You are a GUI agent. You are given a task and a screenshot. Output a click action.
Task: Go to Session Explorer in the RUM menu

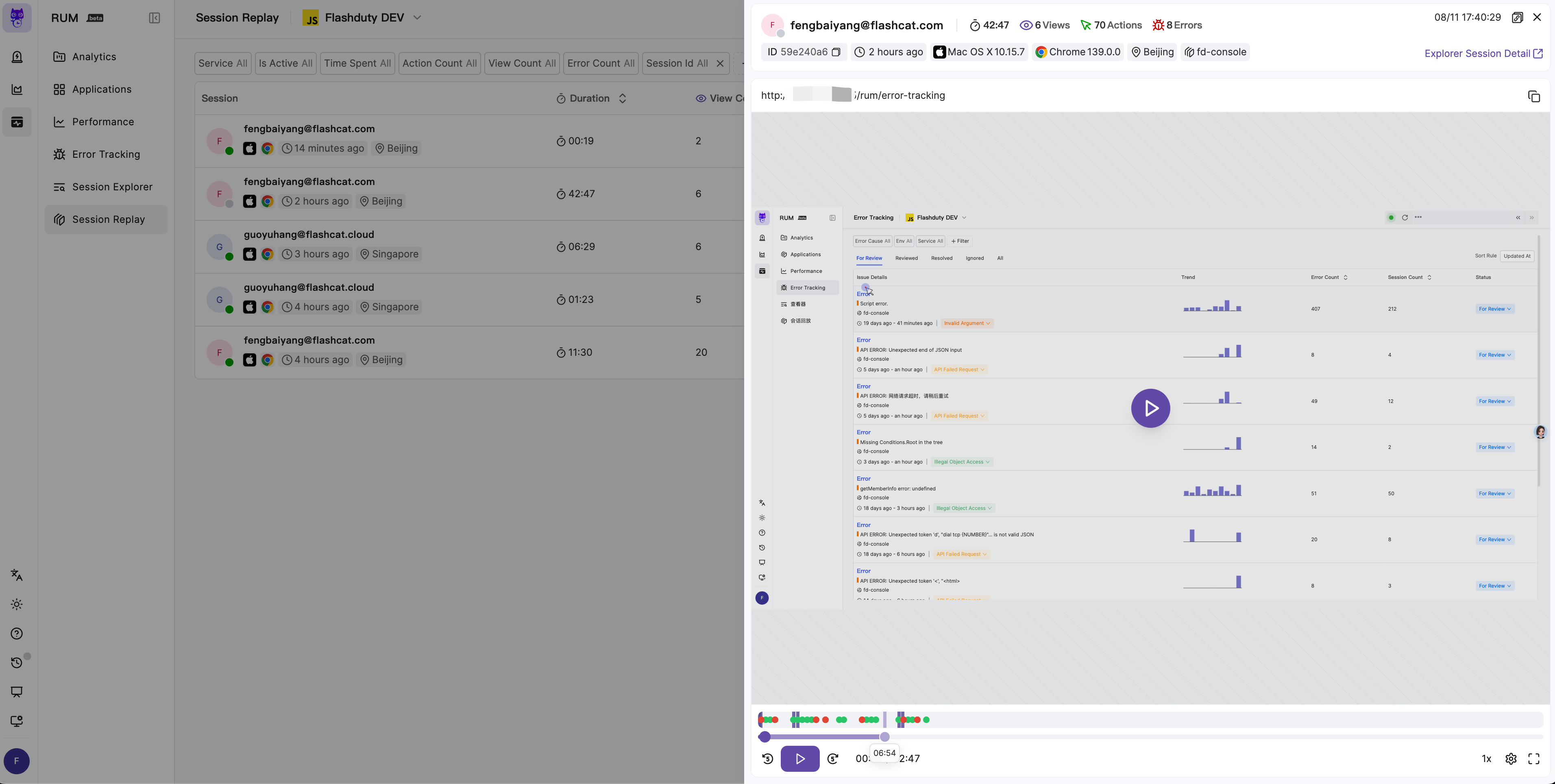pos(106,187)
